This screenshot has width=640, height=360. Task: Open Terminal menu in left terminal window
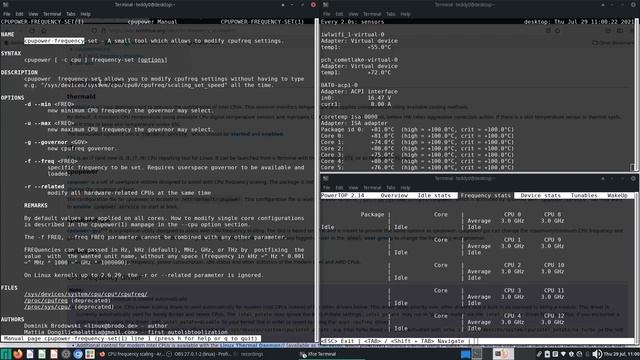click(52, 14)
